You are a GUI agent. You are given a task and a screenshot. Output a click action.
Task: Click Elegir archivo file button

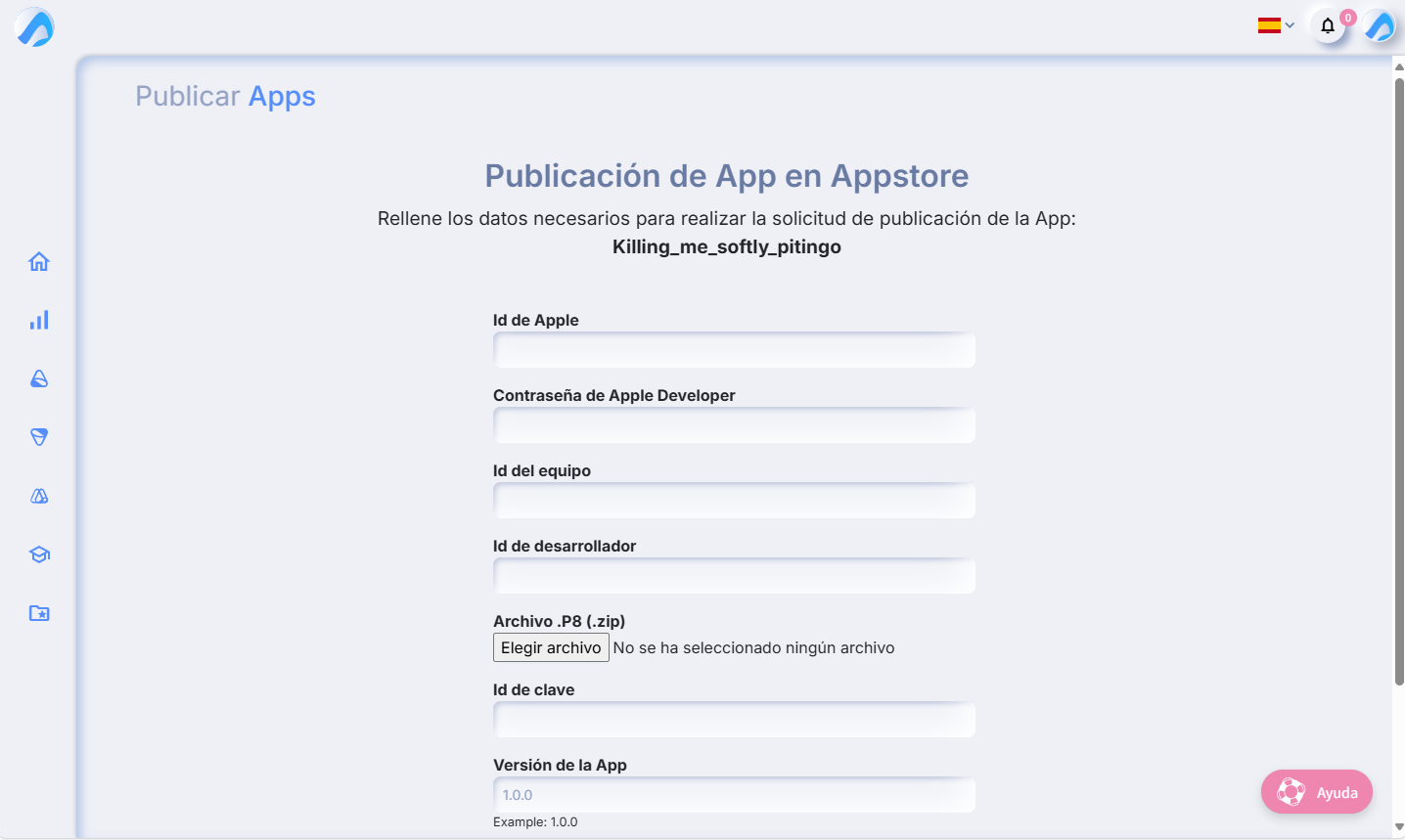[551, 647]
